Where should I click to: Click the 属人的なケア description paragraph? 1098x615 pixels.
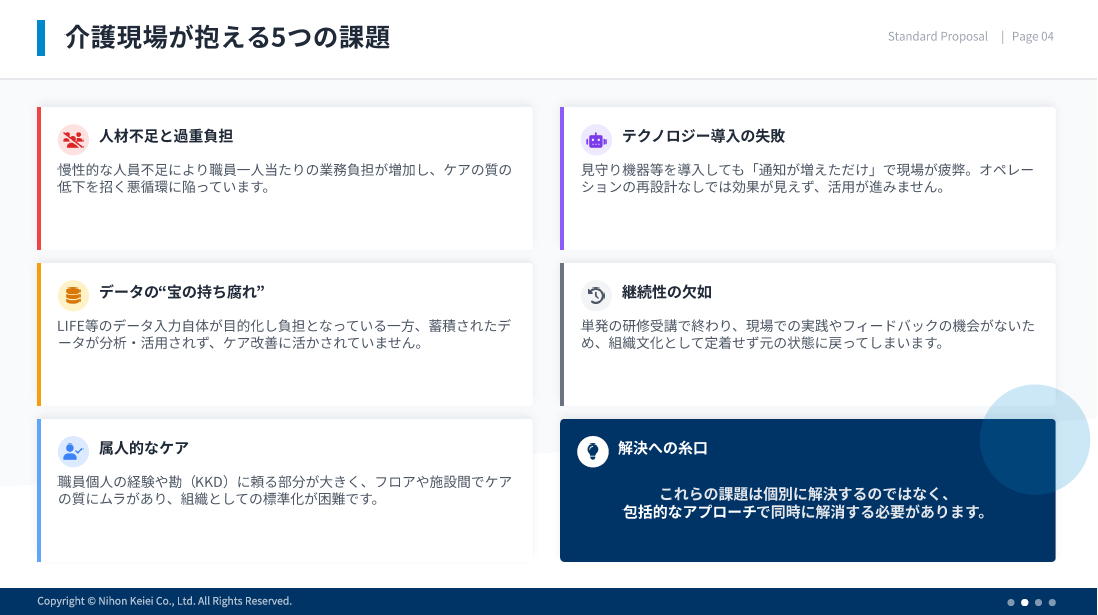tap(285, 490)
